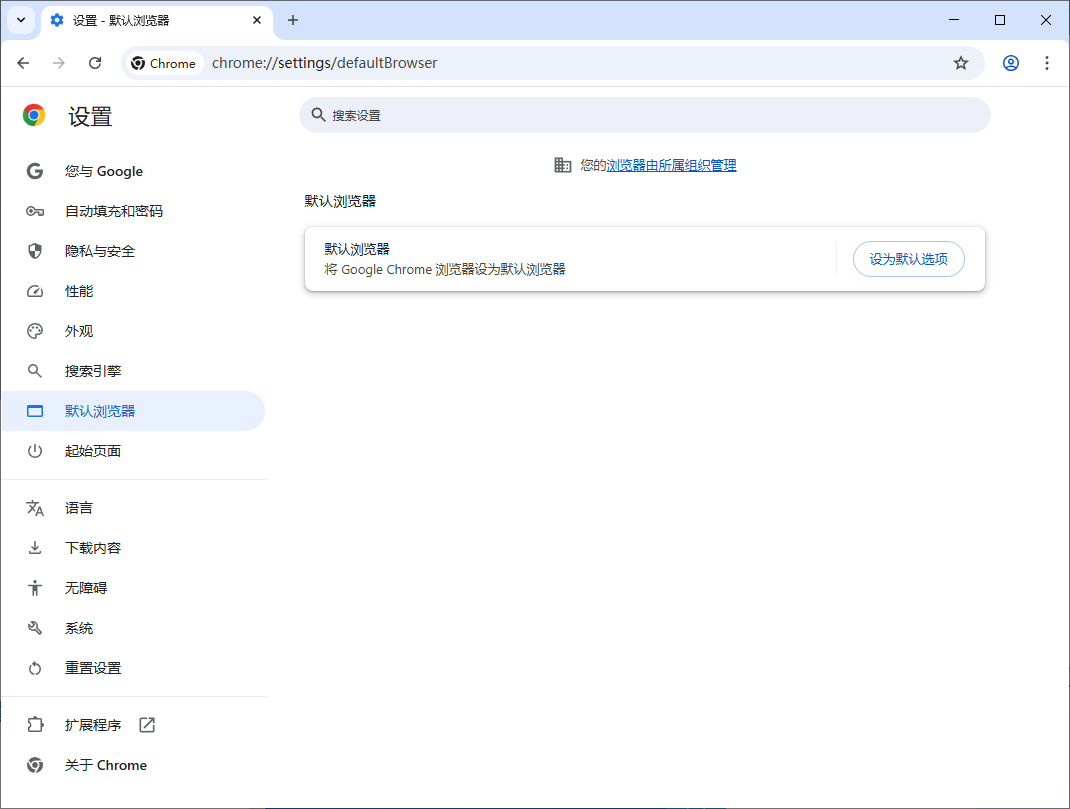Open 语言 settings section

coord(133,508)
